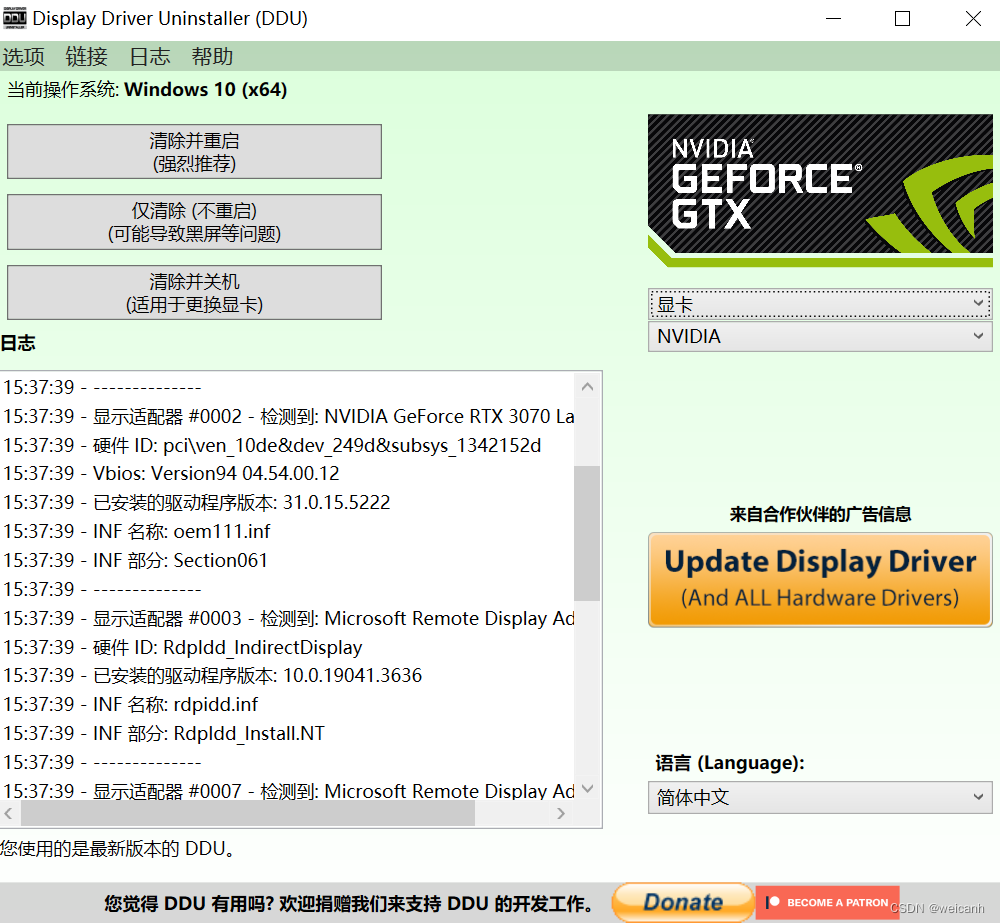Click the log scroll up arrow
Viewport: 1000px width, 923px height.
(x=587, y=387)
